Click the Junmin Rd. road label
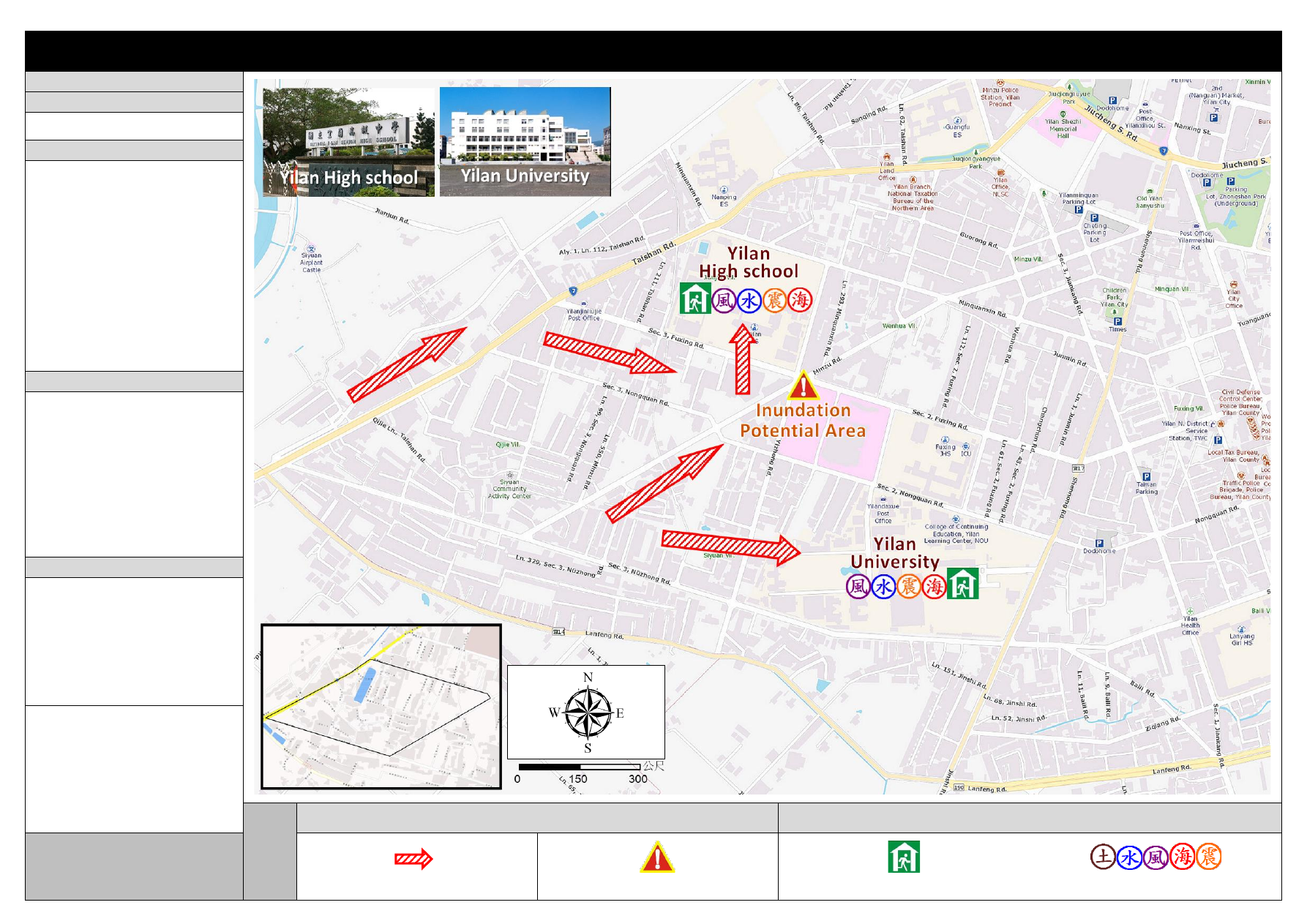Screen dimensions: 1307x924 click(x=1069, y=358)
